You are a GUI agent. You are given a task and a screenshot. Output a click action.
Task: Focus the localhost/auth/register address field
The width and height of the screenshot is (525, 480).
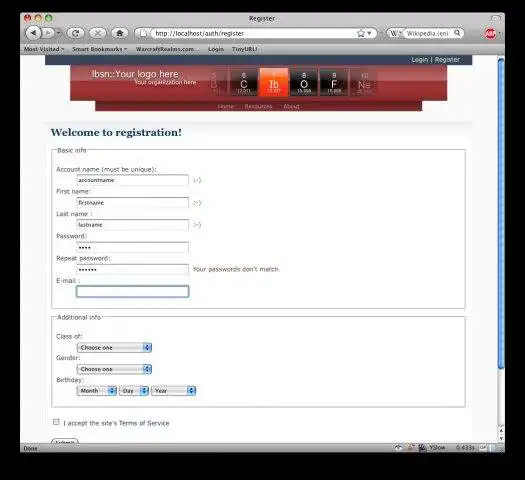tap(253, 33)
